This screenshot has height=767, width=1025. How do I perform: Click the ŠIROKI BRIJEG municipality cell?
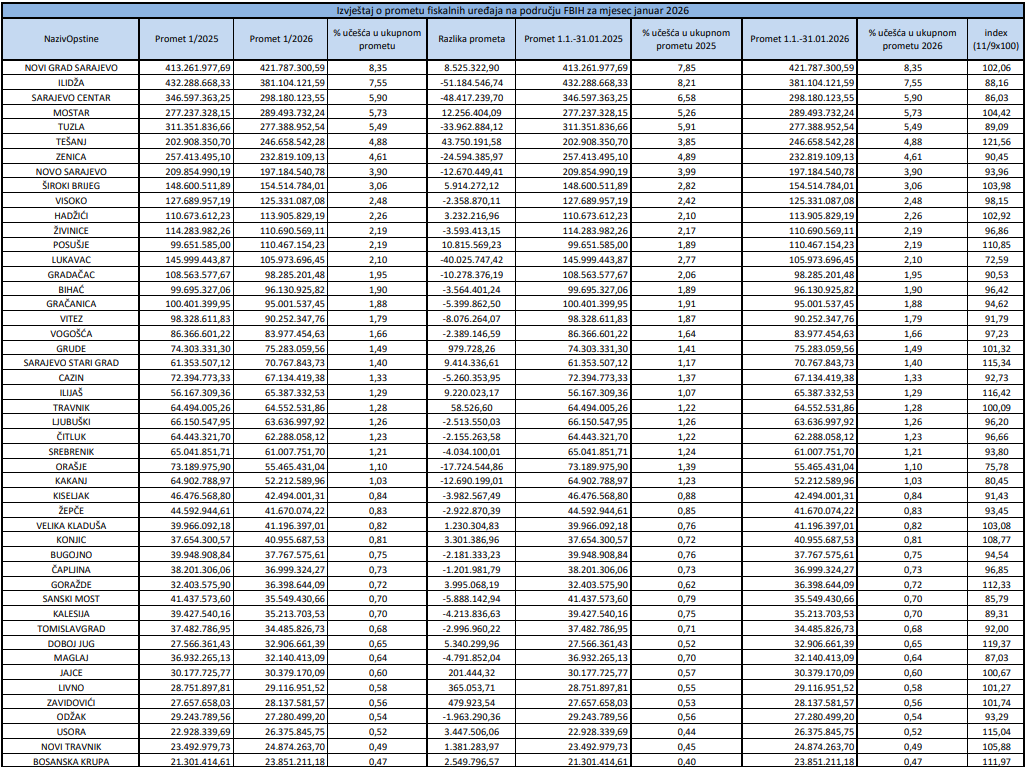click(x=71, y=187)
